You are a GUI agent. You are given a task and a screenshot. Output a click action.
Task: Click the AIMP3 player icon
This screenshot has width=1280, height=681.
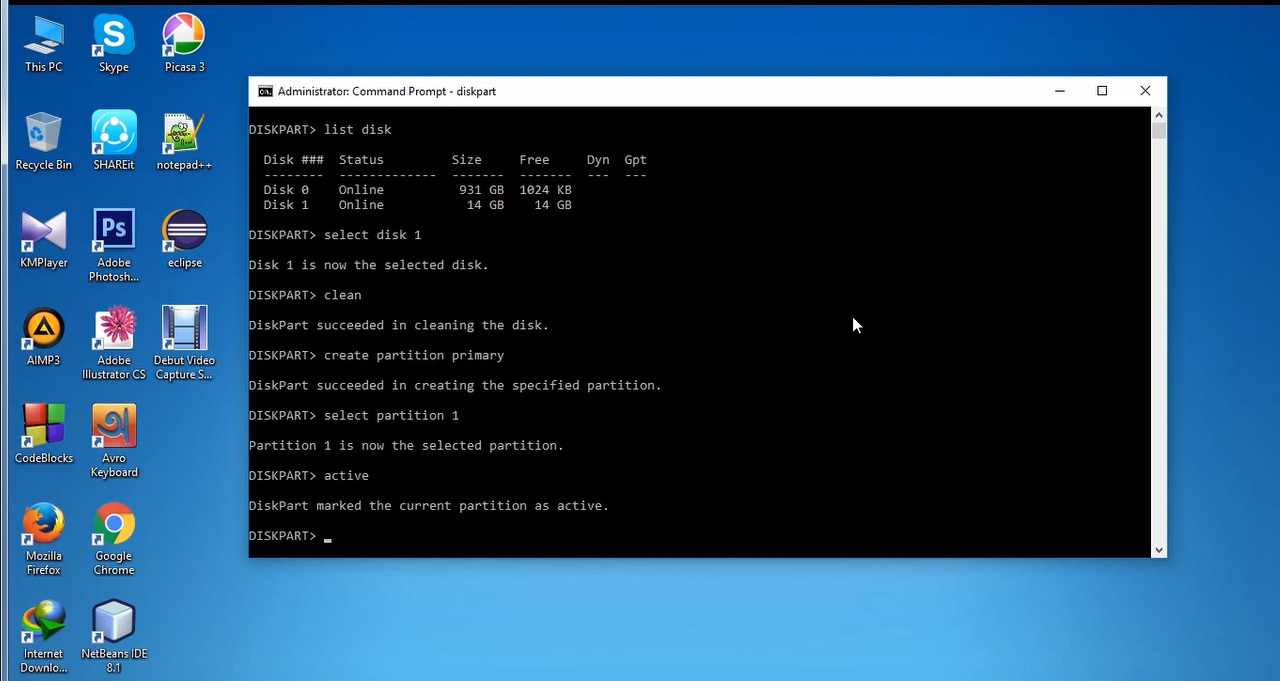coord(43,330)
